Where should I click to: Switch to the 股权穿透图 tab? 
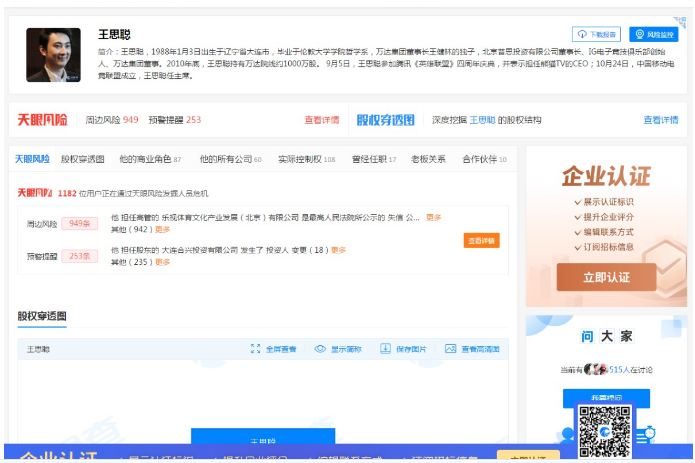click(x=82, y=159)
